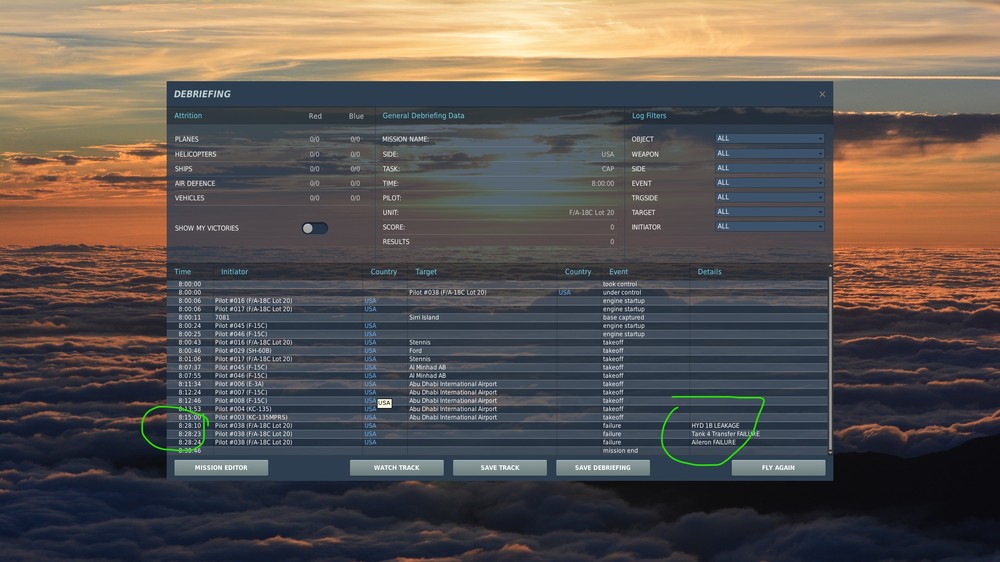Click the Mission Editor button
Image resolution: width=1000 pixels, height=562 pixels.
[221, 468]
